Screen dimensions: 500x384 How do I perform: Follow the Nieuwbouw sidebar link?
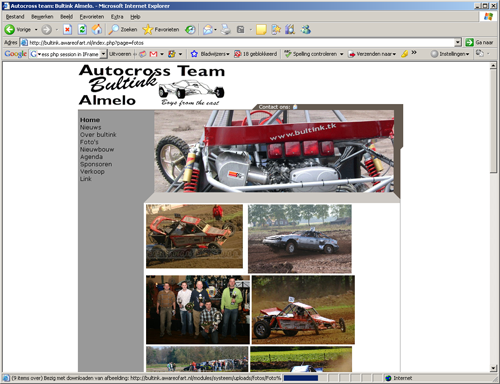click(x=97, y=149)
